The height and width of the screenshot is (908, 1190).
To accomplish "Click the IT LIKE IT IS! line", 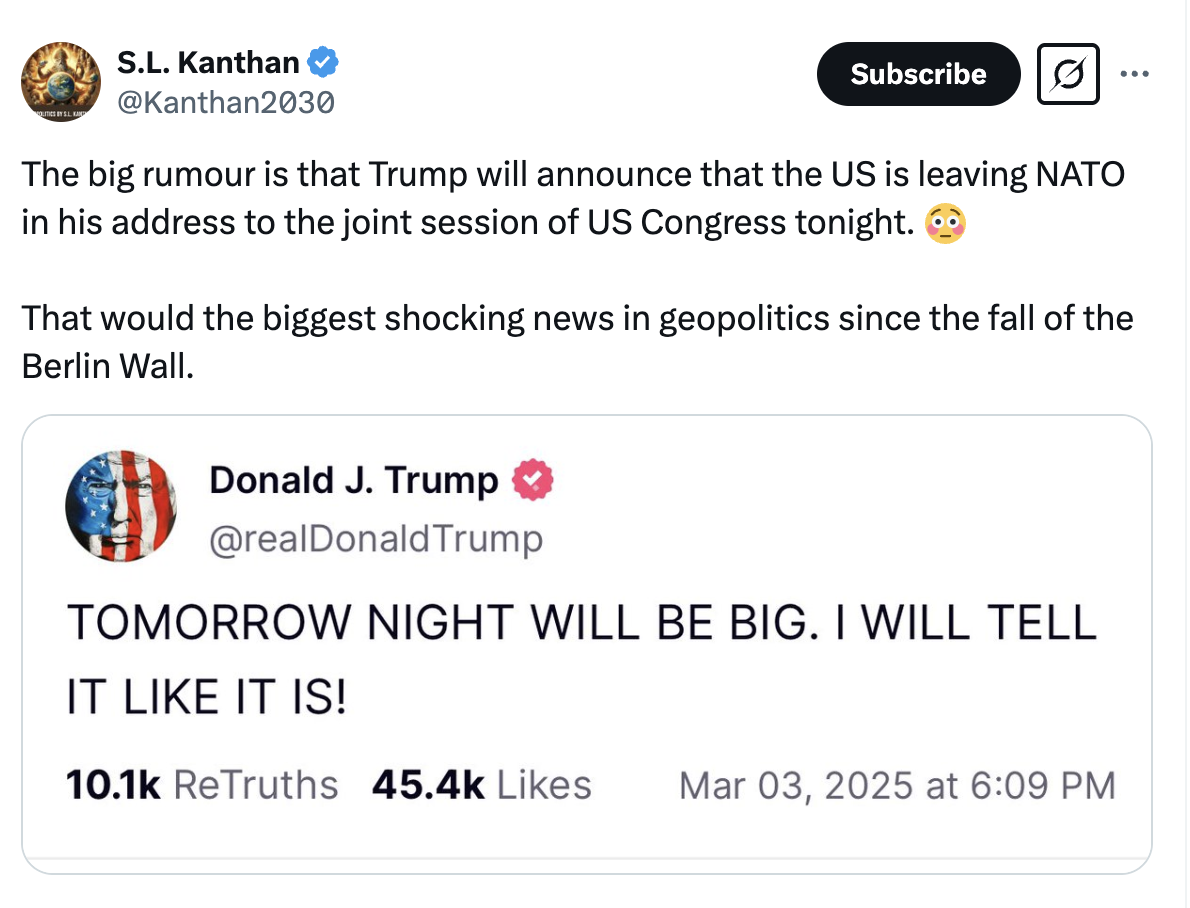I will tap(207, 697).
